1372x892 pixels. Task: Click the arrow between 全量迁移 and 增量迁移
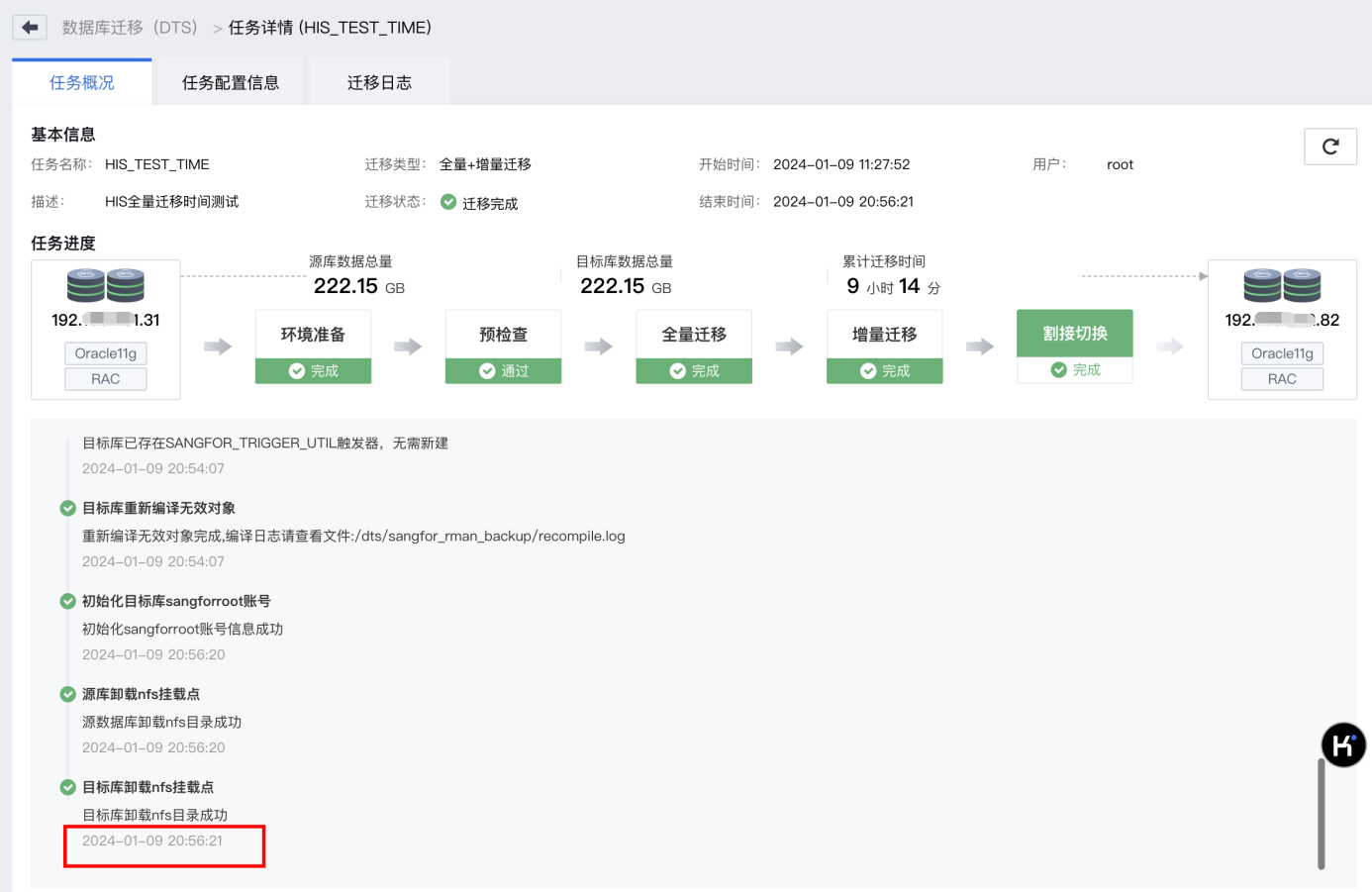pos(789,347)
